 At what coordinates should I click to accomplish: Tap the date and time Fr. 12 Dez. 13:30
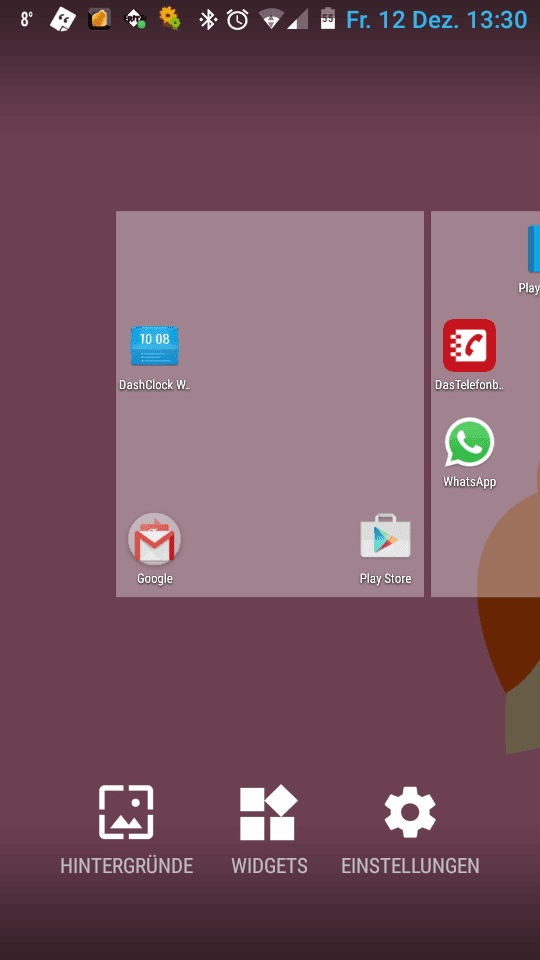pyautogui.click(x=437, y=20)
